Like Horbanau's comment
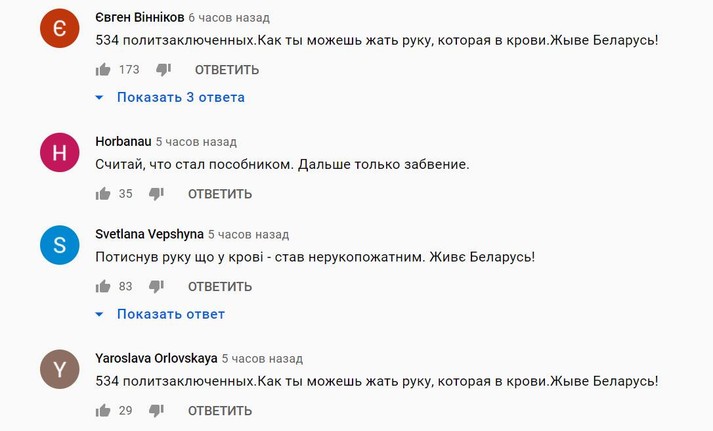The height and width of the screenshot is (431, 713). (103, 194)
